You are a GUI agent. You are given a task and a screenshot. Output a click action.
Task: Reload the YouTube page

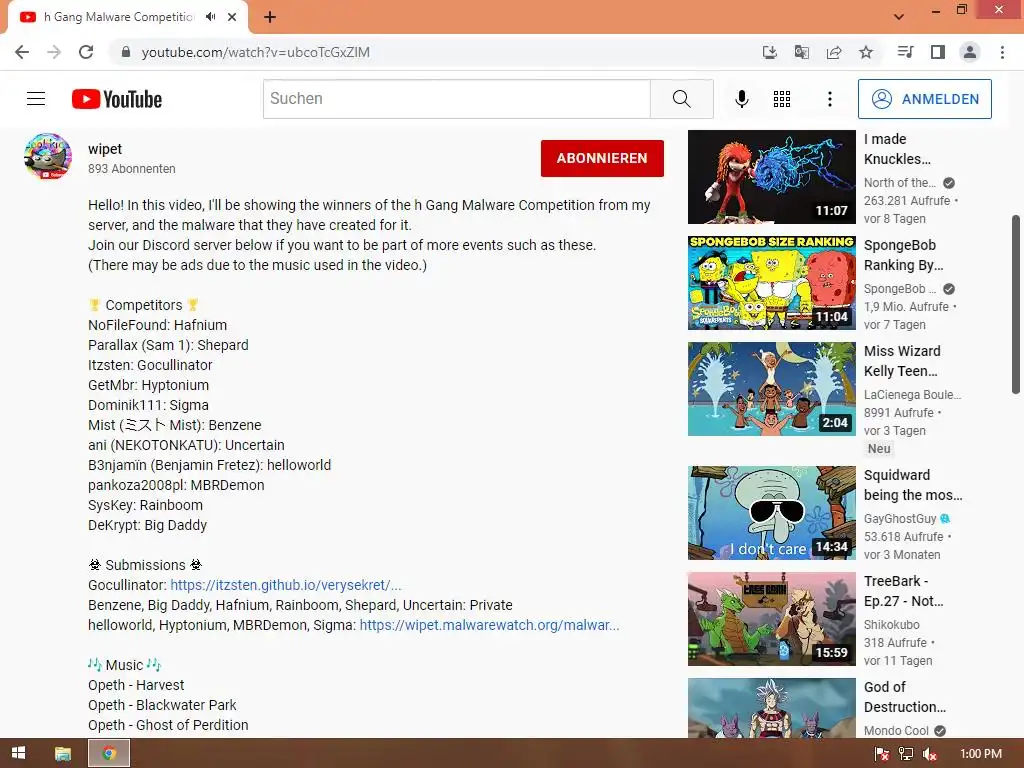pyautogui.click(x=86, y=52)
